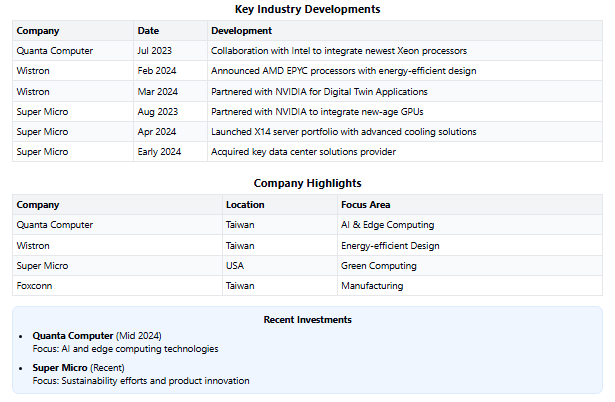The height and width of the screenshot is (402, 615).
Task: Click 'Manufacturing' focus cell
Action: coord(470,286)
